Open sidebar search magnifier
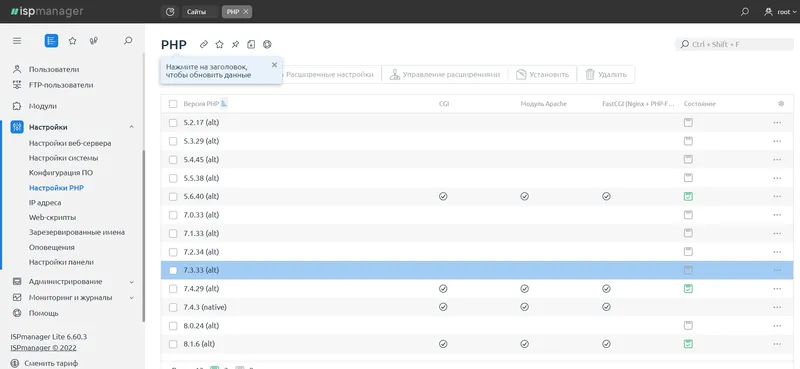Image resolution: width=800 pixels, height=369 pixels. 128,41
